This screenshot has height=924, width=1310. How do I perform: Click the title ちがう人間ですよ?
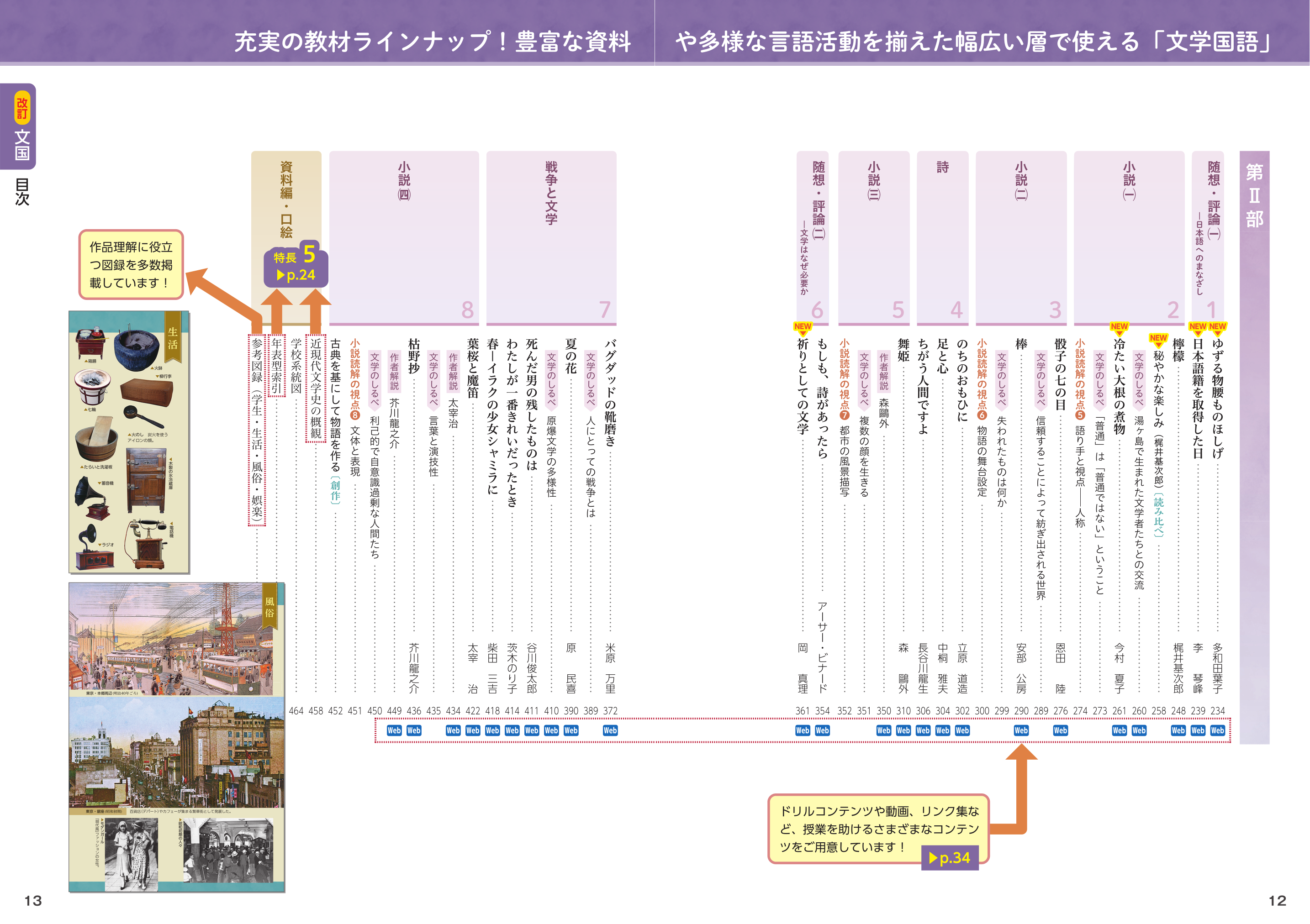point(923,386)
